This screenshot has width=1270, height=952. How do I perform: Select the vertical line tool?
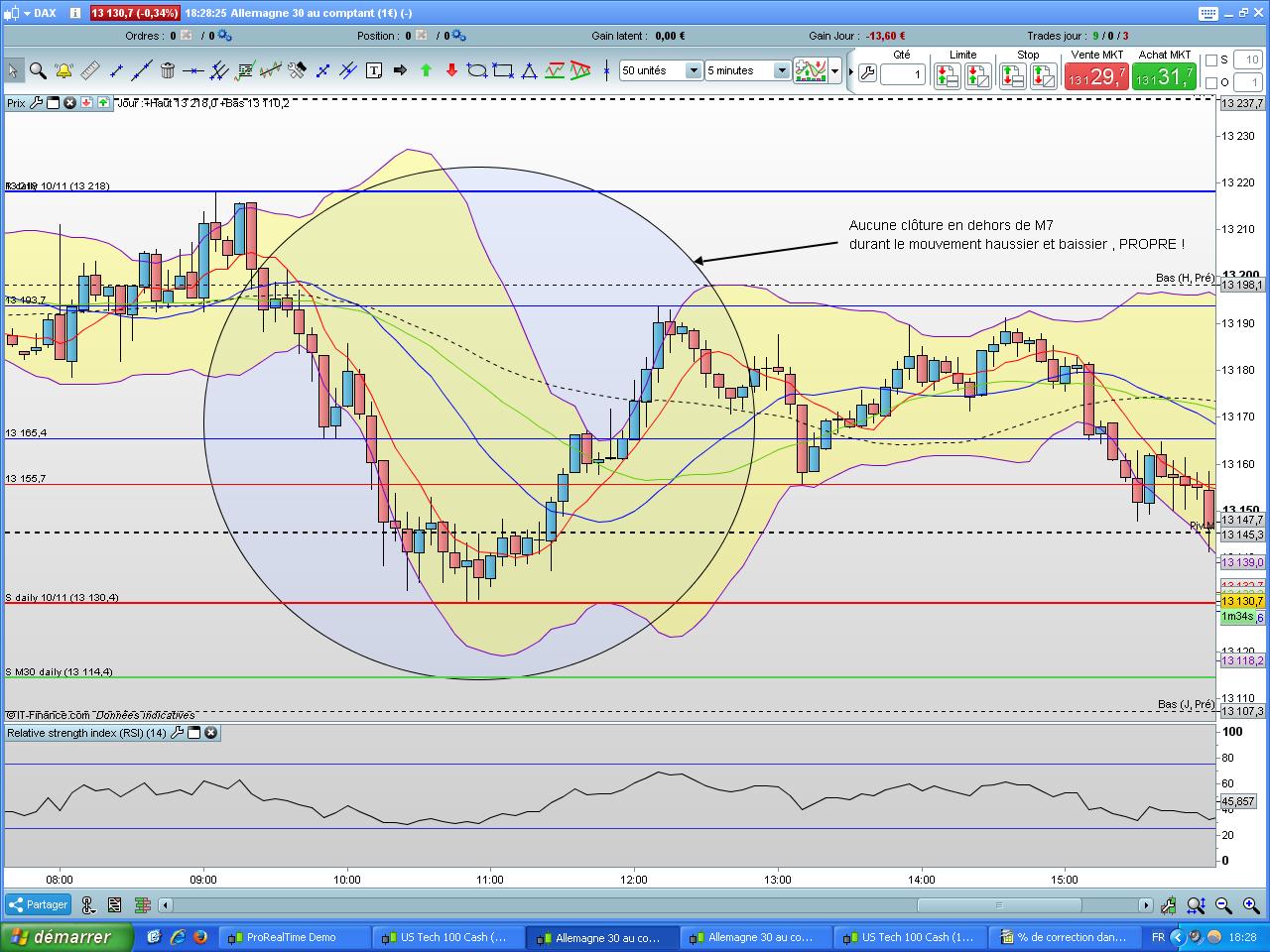[x=606, y=70]
